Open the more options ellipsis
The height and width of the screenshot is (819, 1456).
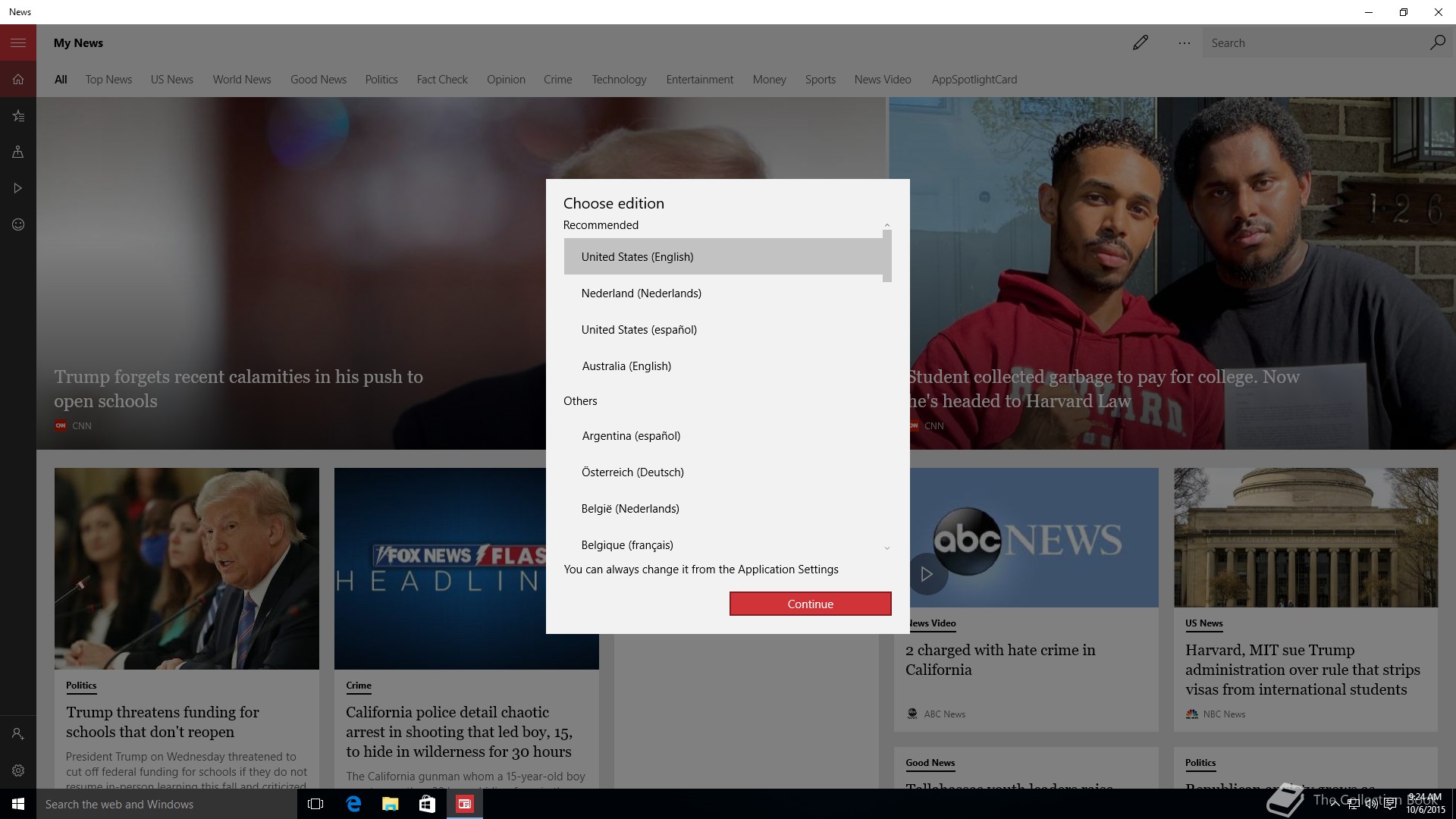click(1184, 43)
